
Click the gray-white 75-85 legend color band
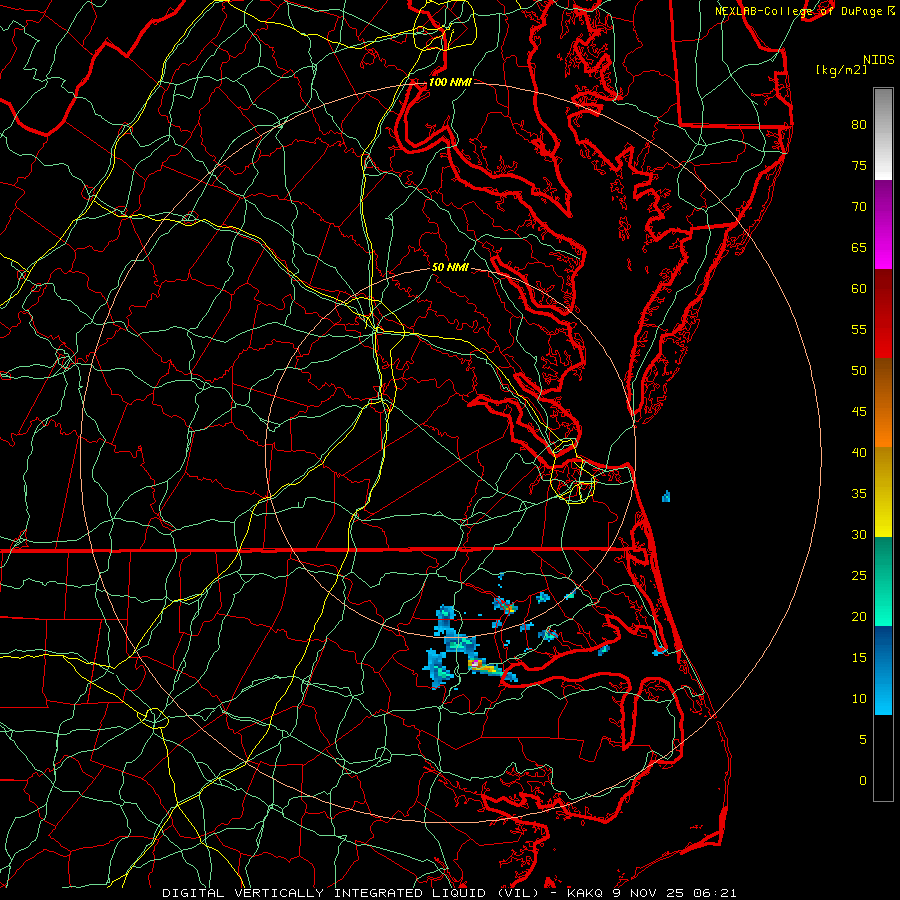[883, 134]
